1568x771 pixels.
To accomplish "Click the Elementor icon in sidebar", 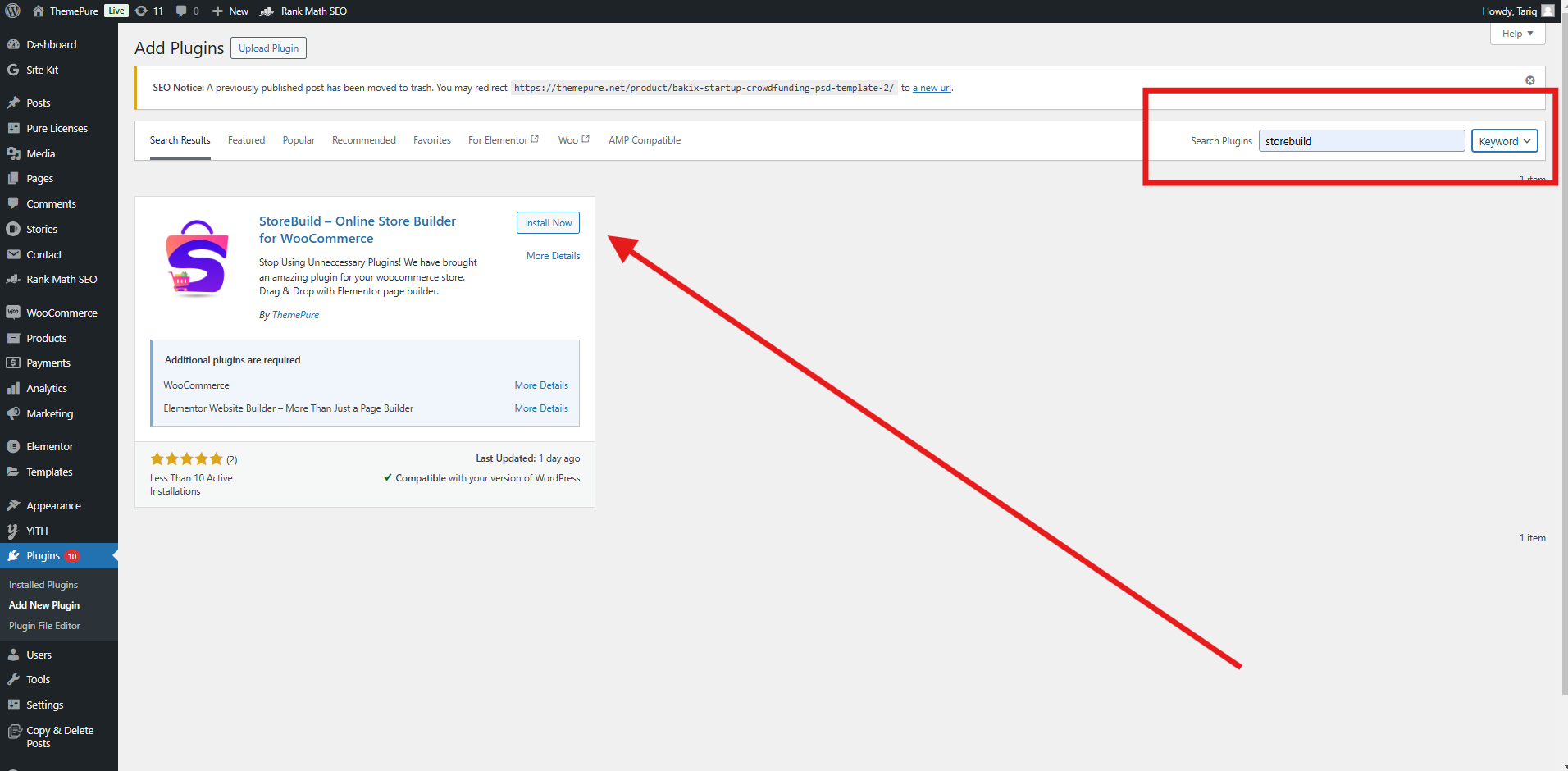I will pyautogui.click(x=13, y=446).
